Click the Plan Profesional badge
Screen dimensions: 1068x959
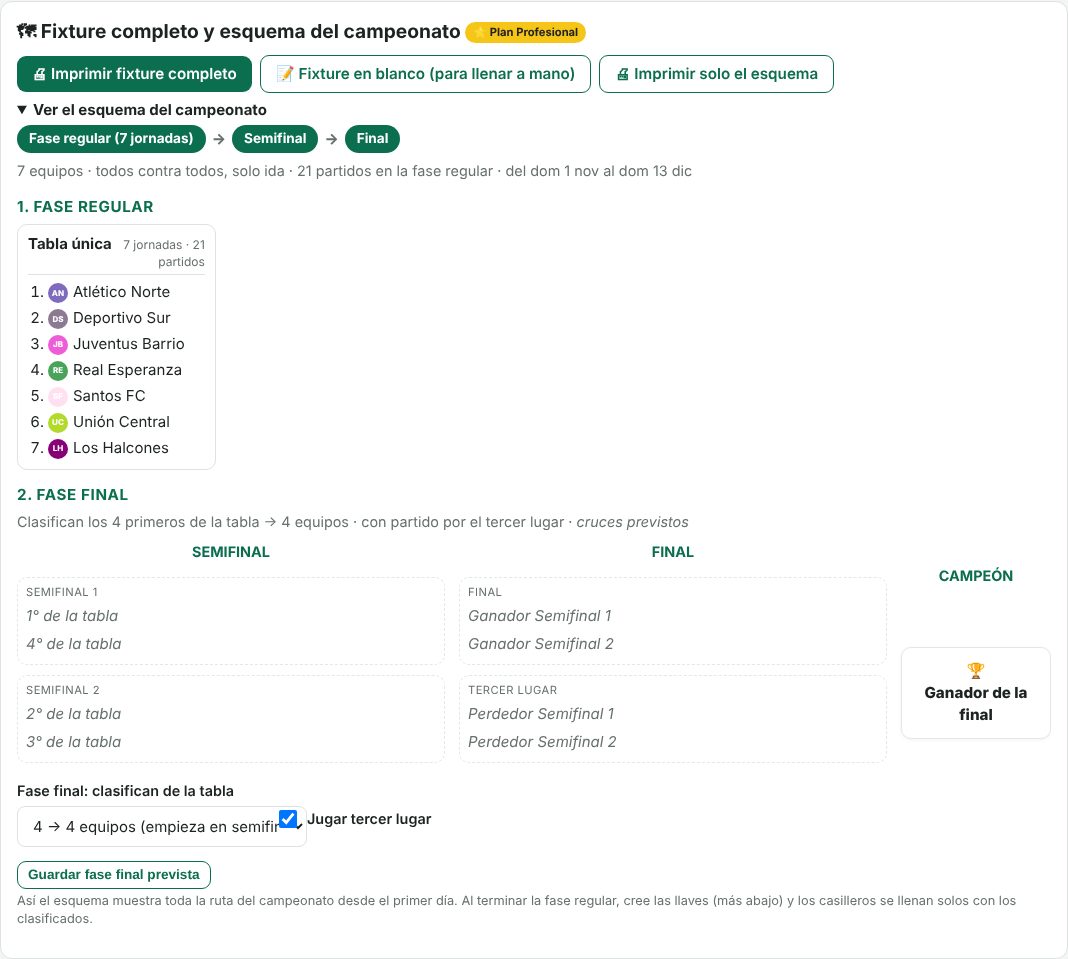pos(525,32)
